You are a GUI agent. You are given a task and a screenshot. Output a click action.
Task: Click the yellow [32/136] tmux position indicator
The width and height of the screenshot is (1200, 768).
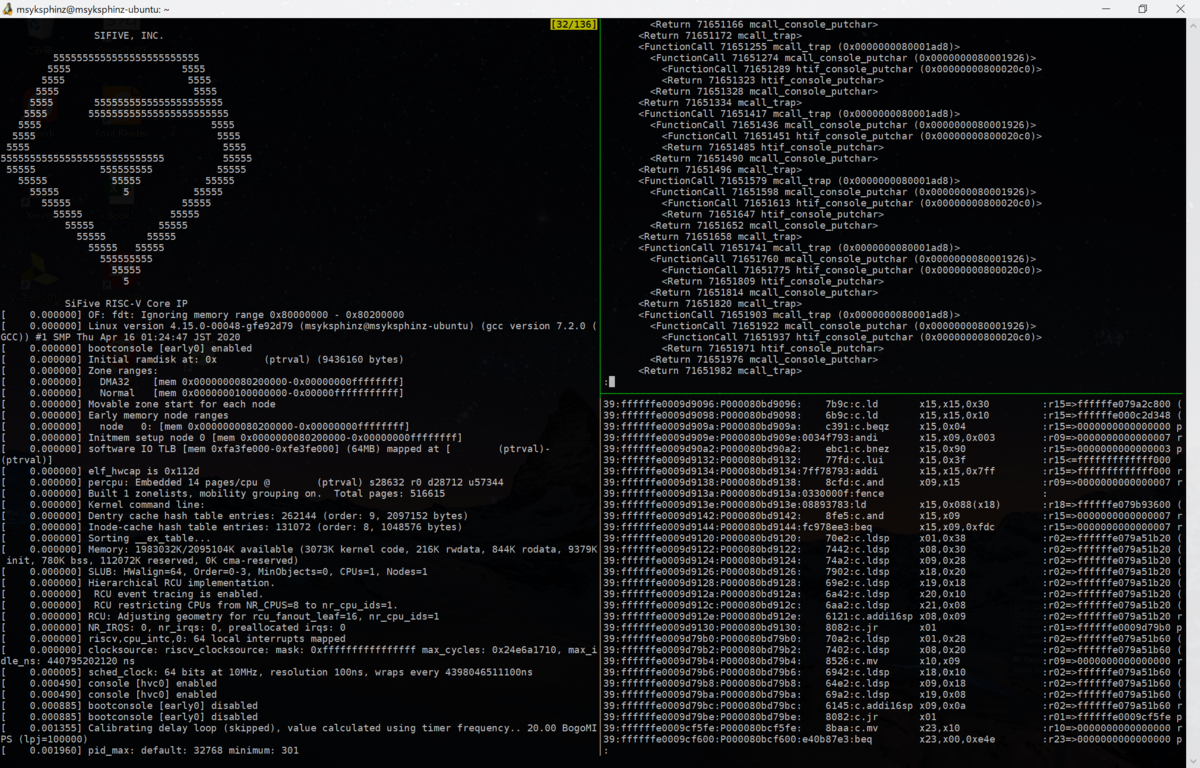coord(573,24)
